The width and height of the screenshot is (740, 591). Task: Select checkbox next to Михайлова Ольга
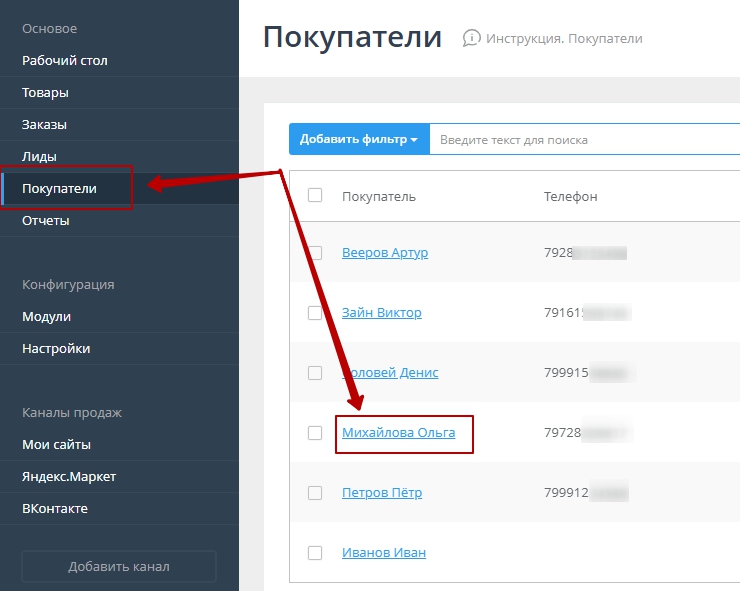(315, 433)
